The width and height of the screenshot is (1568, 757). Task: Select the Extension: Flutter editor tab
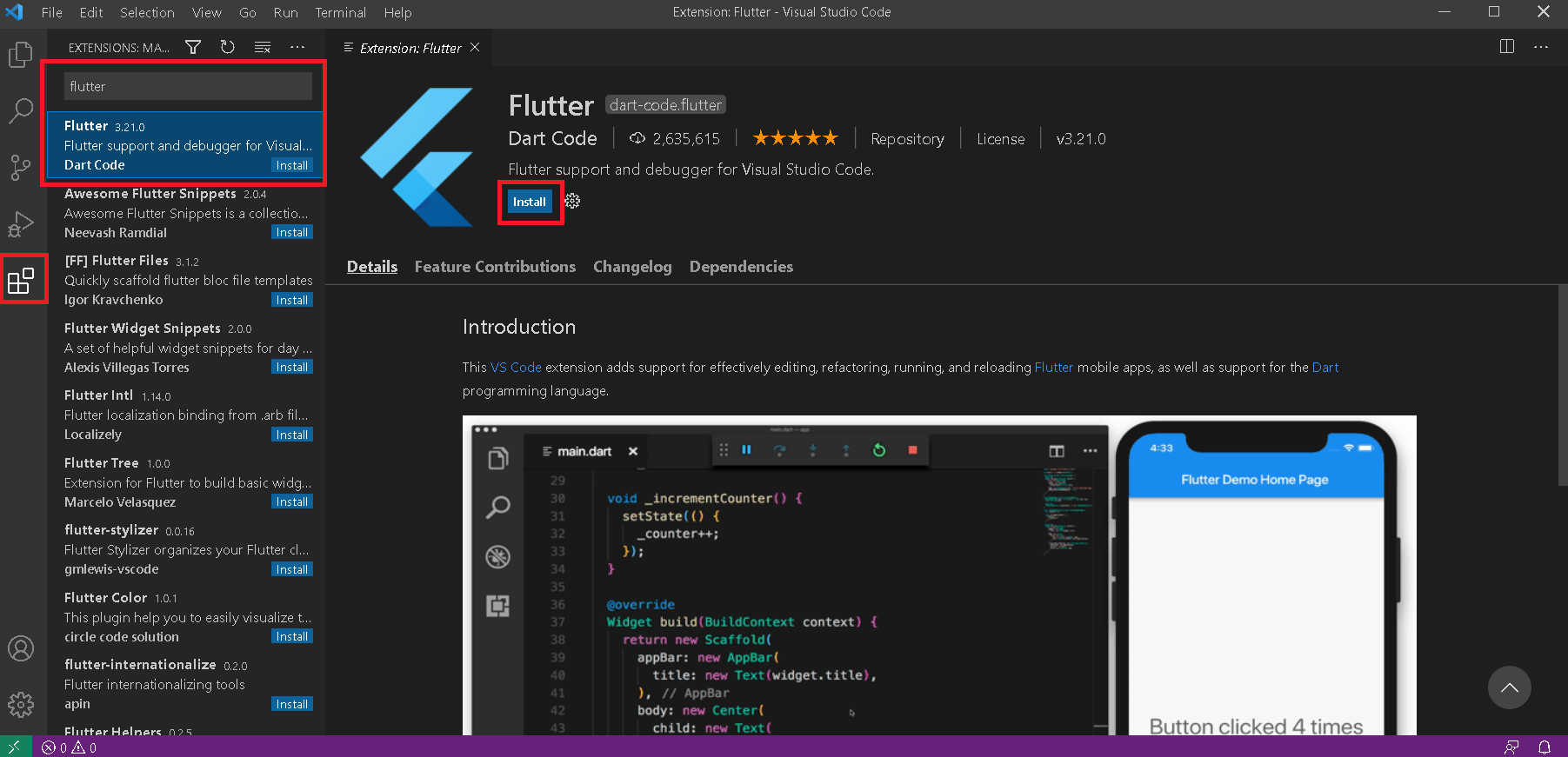pos(410,48)
